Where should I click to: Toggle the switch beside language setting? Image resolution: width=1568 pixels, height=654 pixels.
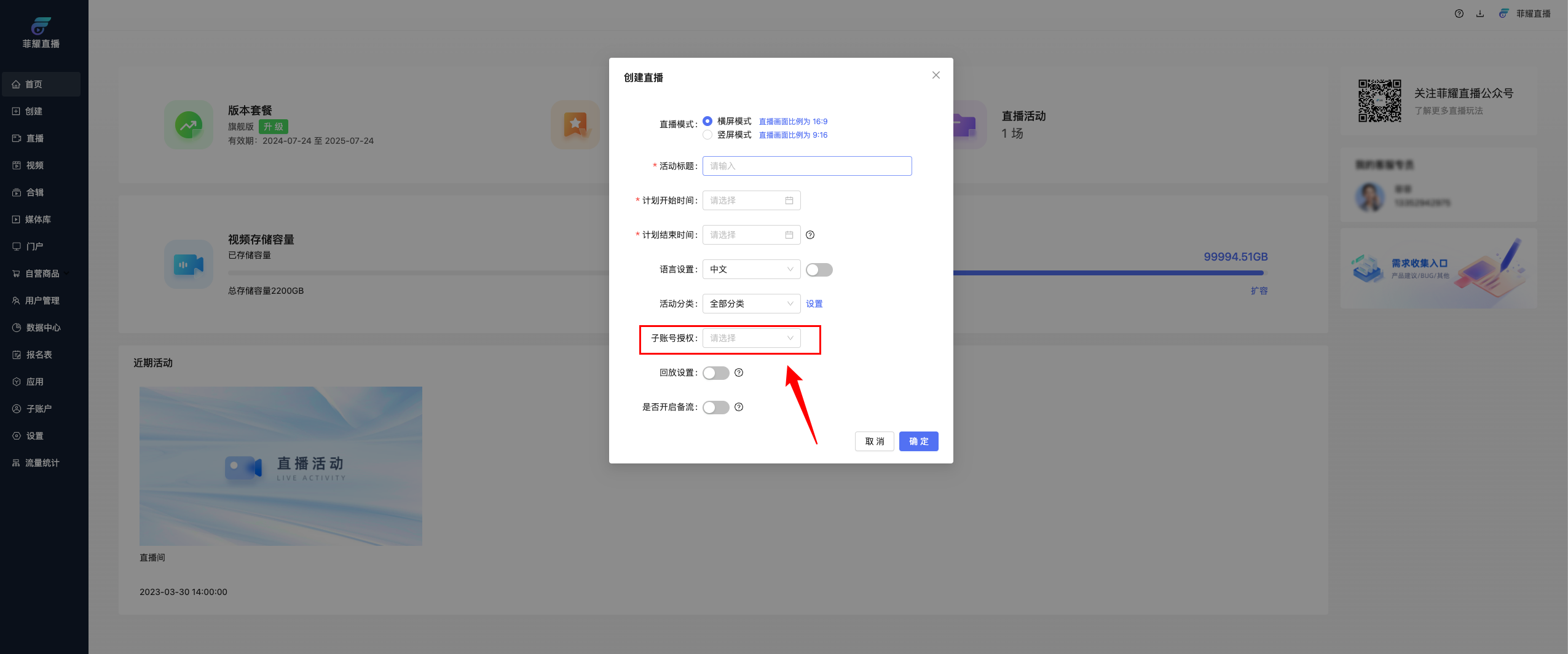click(819, 270)
